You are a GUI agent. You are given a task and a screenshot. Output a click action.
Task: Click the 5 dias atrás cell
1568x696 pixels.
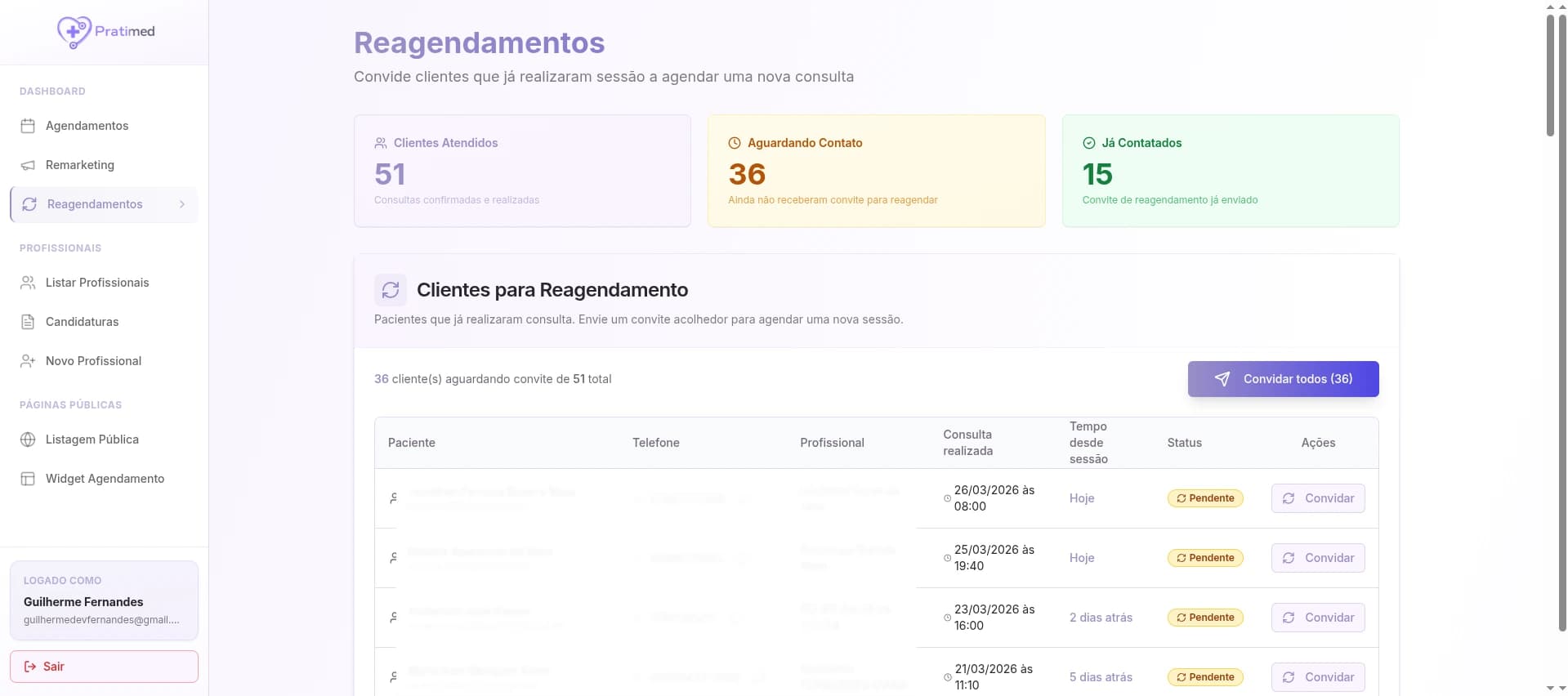point(1101,677)
